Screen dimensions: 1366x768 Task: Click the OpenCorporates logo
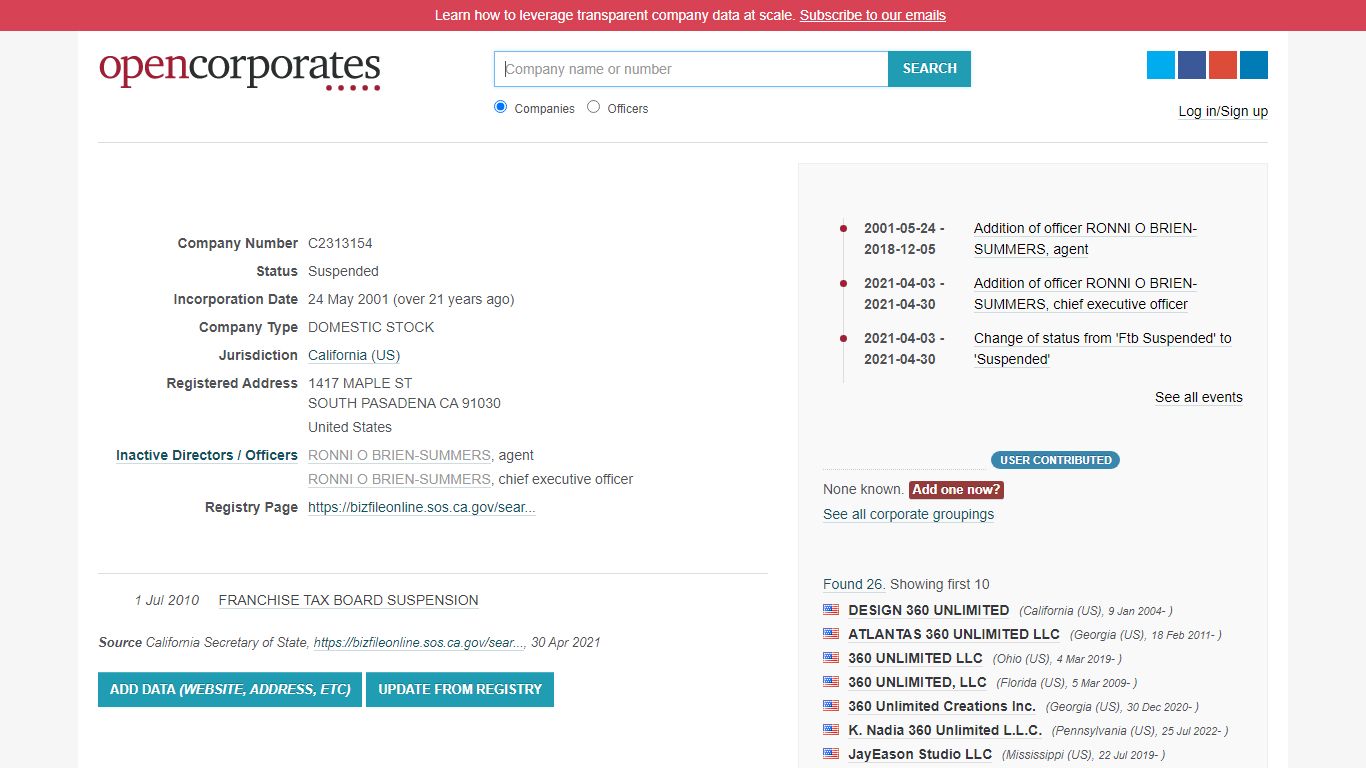(240, 69)
